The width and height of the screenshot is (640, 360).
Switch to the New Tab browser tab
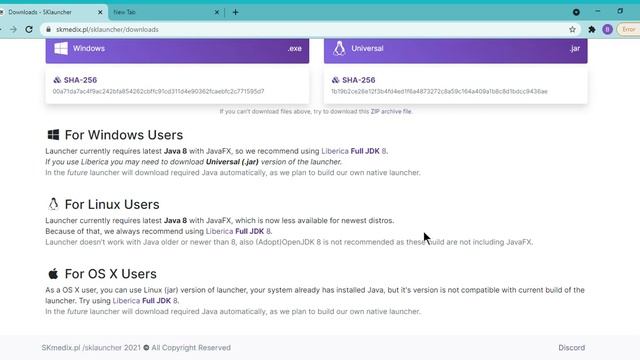pyautogui.click(x=163, y=12)
